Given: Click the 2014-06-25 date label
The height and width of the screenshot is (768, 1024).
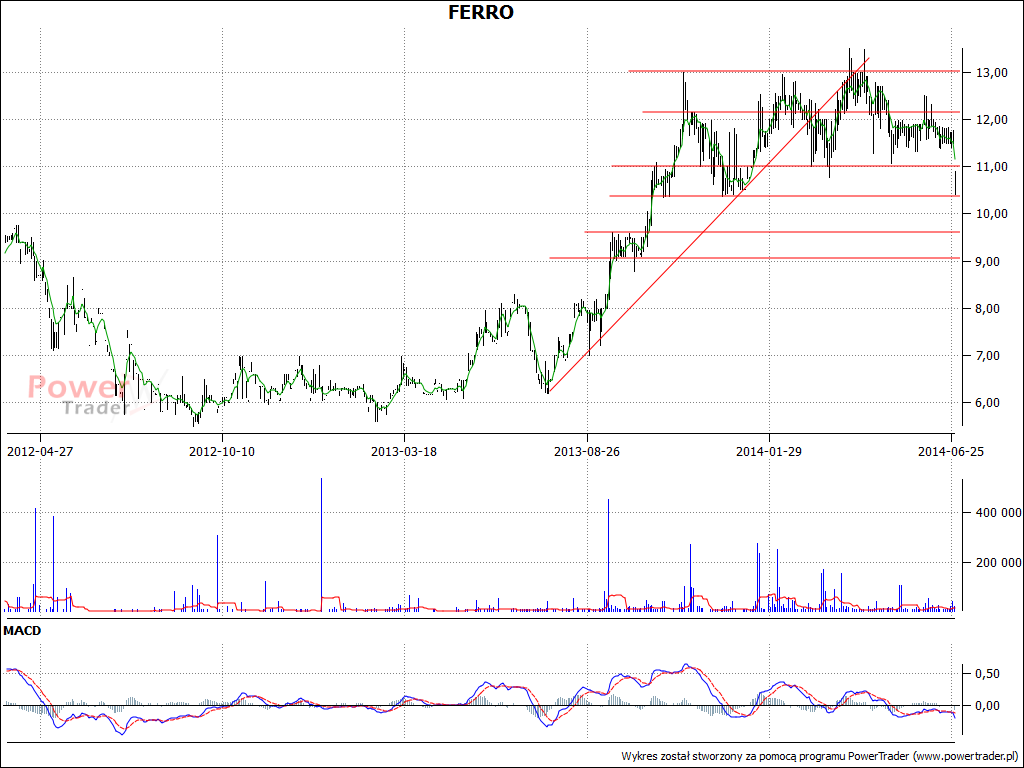Looking at the screenshot, I should tap(952, 451).
